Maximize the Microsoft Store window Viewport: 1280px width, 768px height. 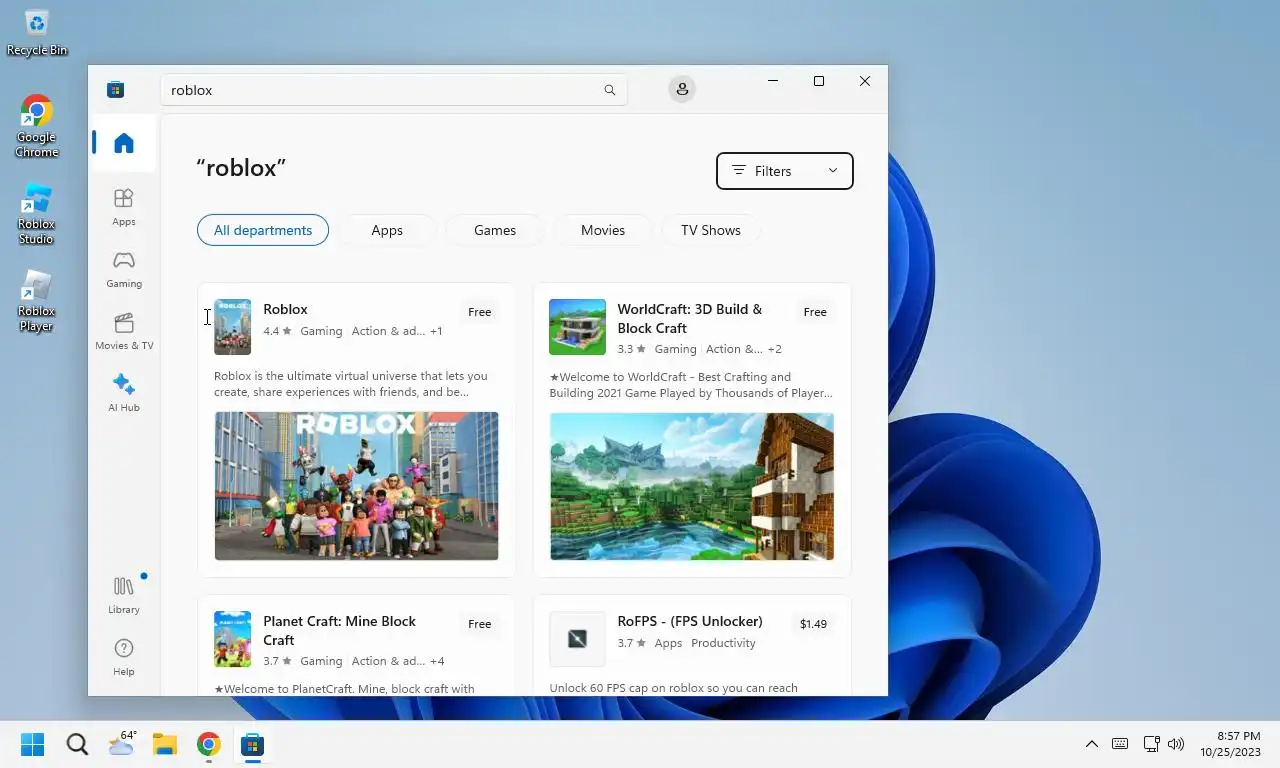[819, 81]
